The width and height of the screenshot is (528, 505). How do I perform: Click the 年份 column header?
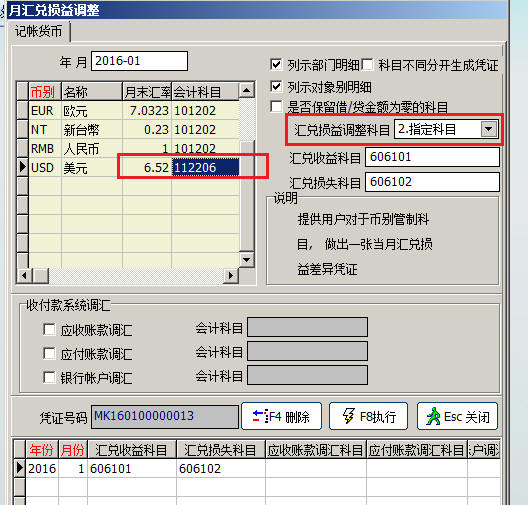pyautogui.click(x=42, y=450)
